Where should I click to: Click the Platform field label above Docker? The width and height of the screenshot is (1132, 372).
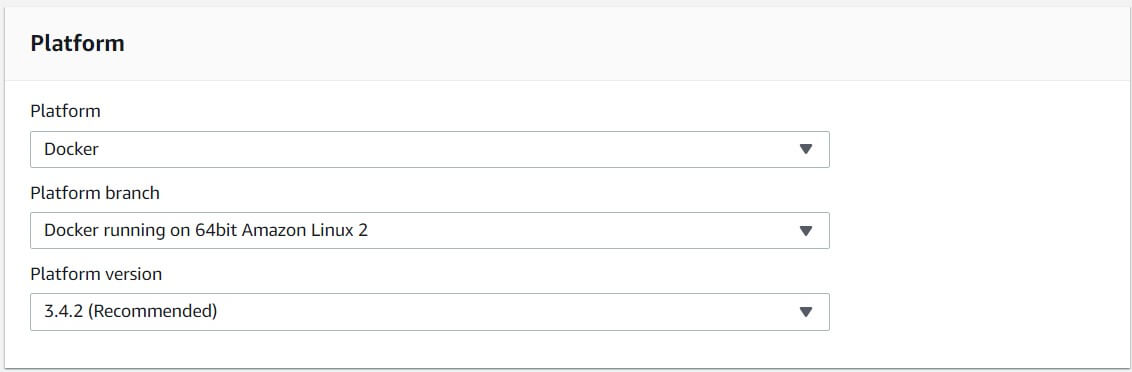click(x=65, y=111)
